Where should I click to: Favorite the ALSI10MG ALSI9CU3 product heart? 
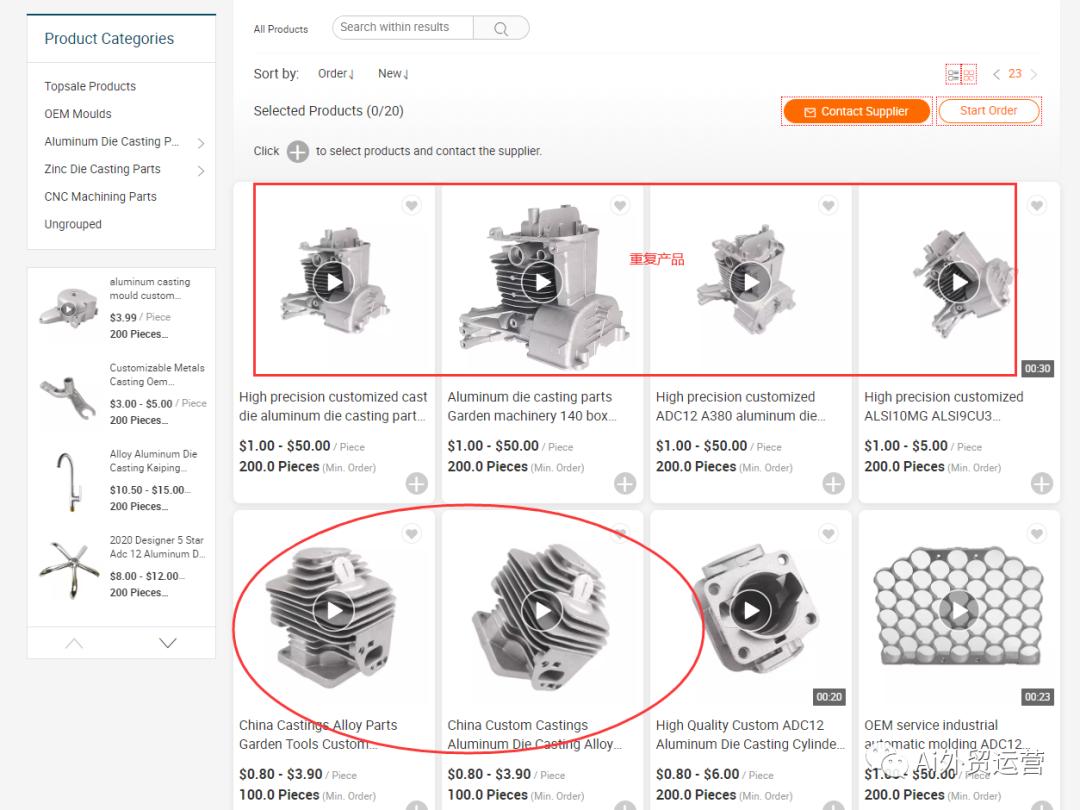(1037, 205)
